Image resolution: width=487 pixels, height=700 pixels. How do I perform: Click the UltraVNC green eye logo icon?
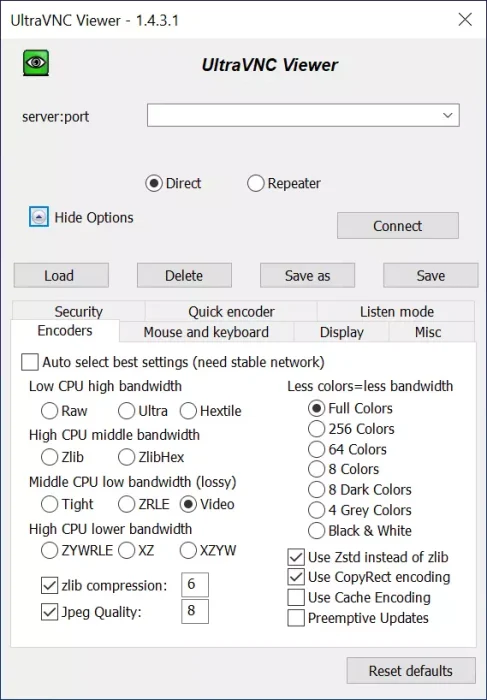[36, 62]
